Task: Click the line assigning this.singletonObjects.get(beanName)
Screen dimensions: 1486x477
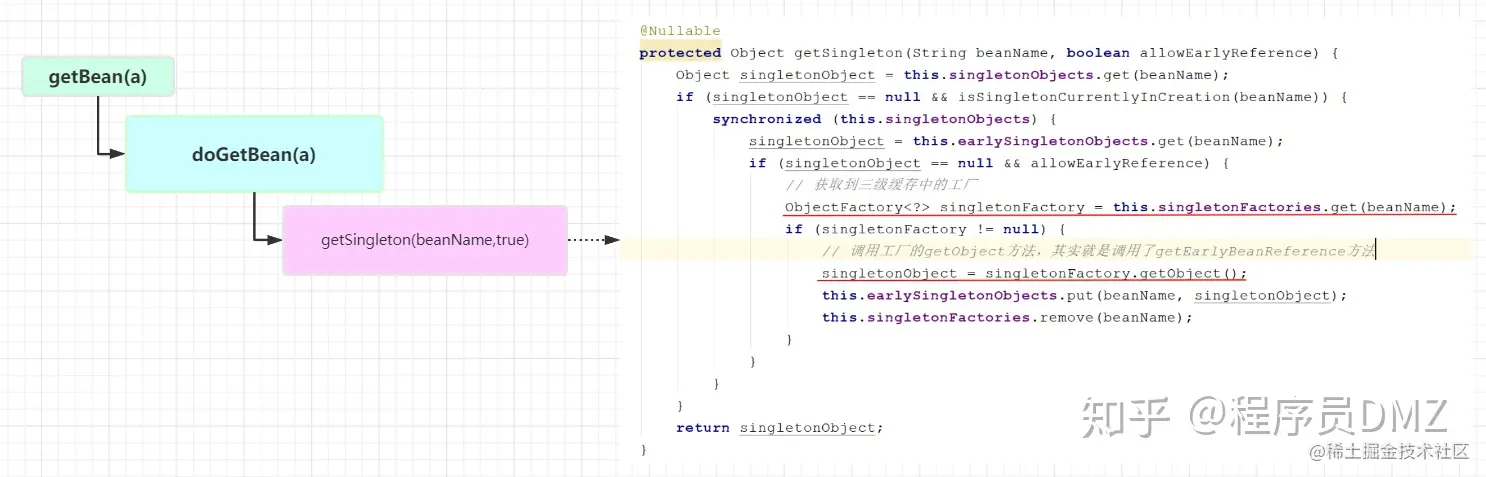Action: click(952, 75)
